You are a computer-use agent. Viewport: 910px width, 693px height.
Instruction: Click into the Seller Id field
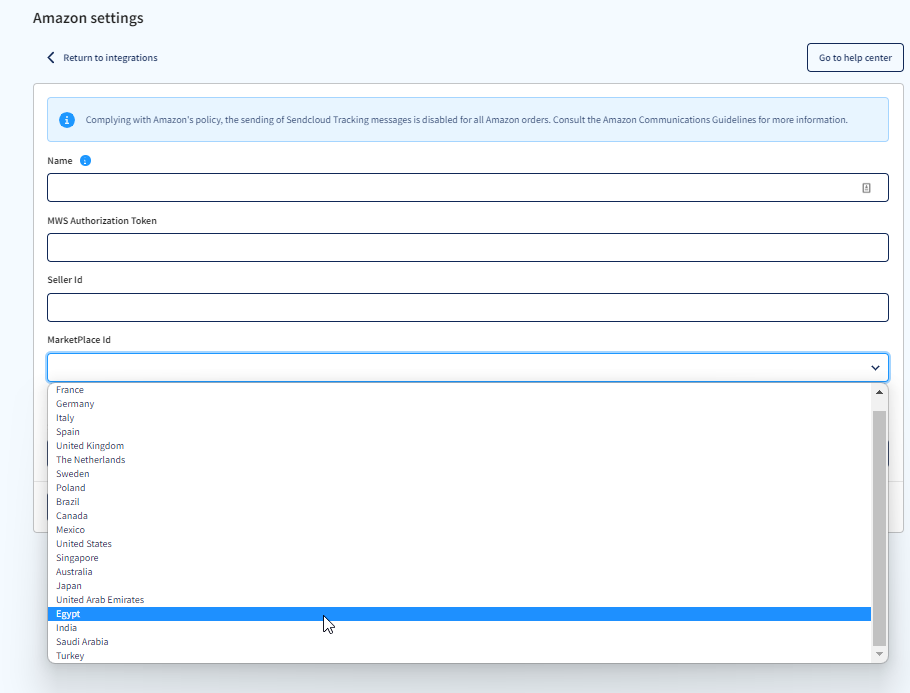(x=468, y=308)
